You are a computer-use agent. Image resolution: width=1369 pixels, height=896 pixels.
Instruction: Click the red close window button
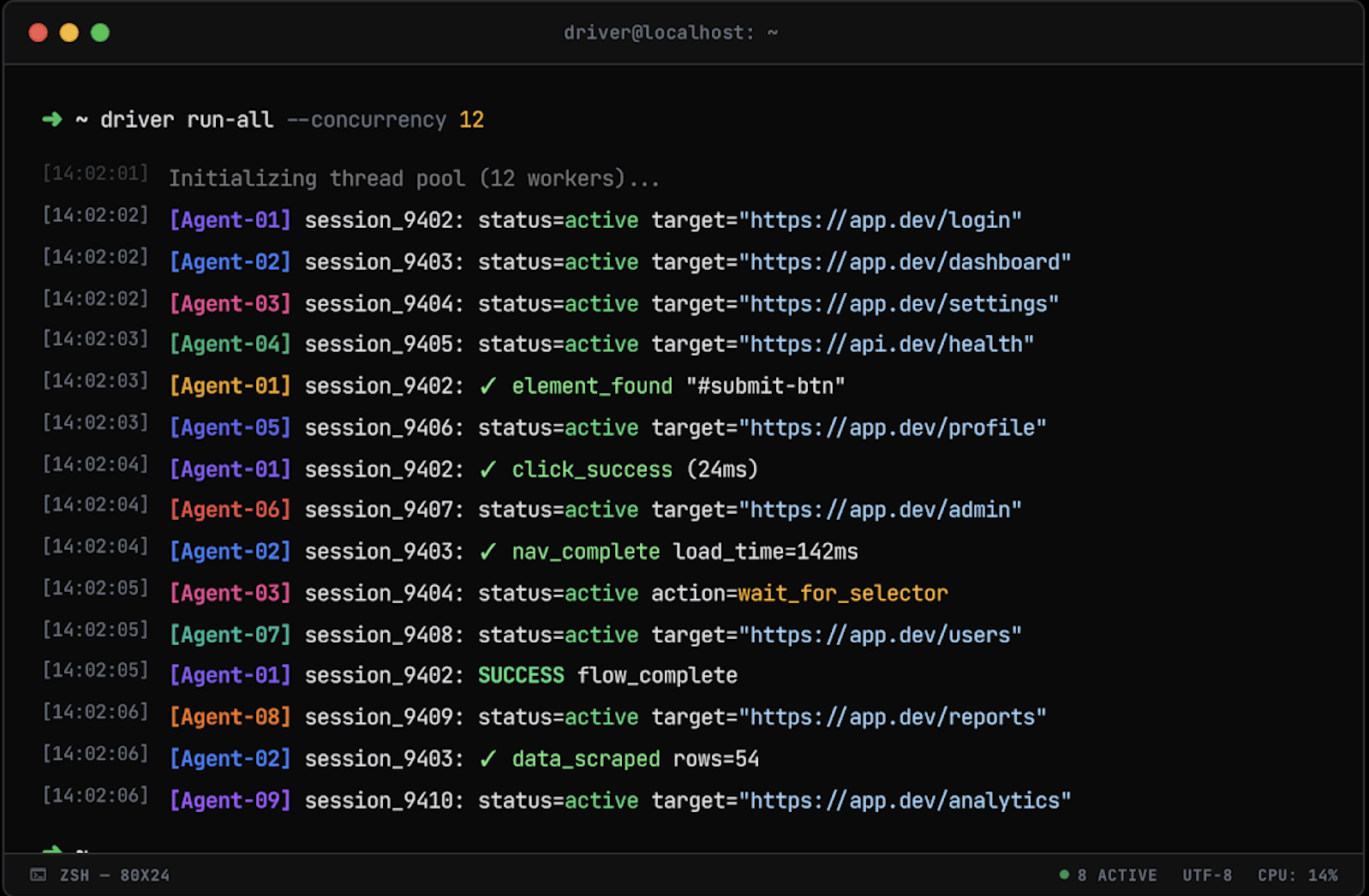pos(38,33)
